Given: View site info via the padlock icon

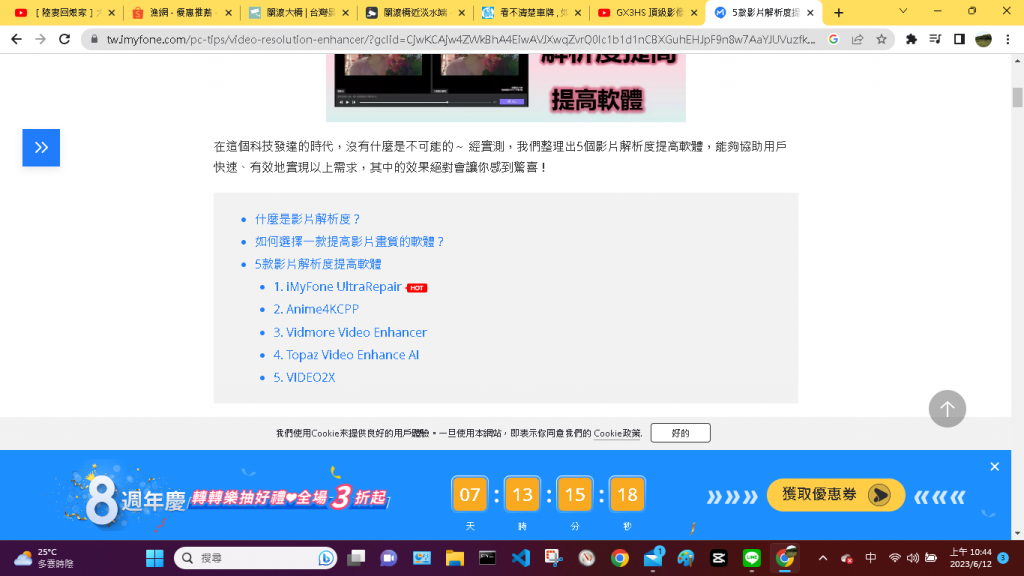Looking at the screenshot, I should tap(94, 39).
